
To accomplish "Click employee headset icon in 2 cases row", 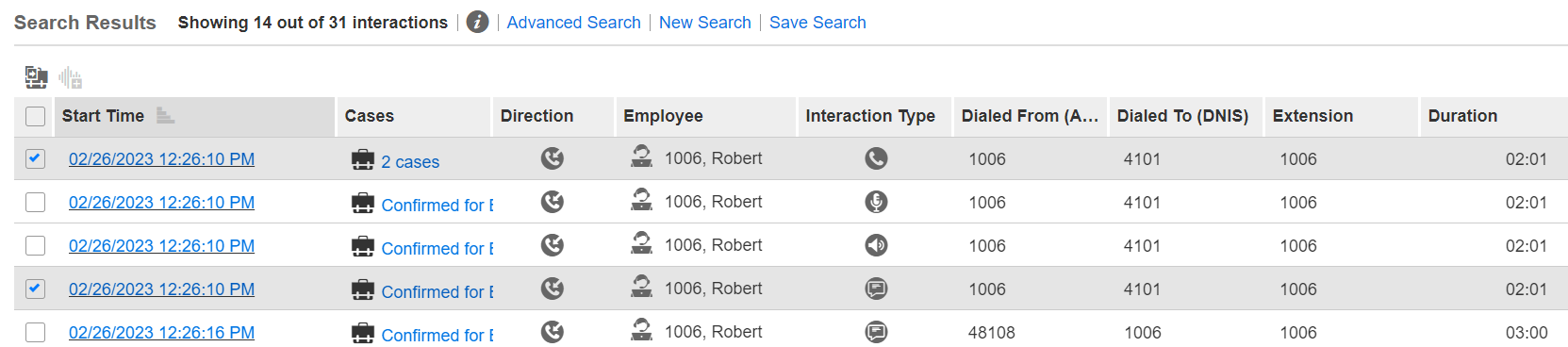I will 641,157.
